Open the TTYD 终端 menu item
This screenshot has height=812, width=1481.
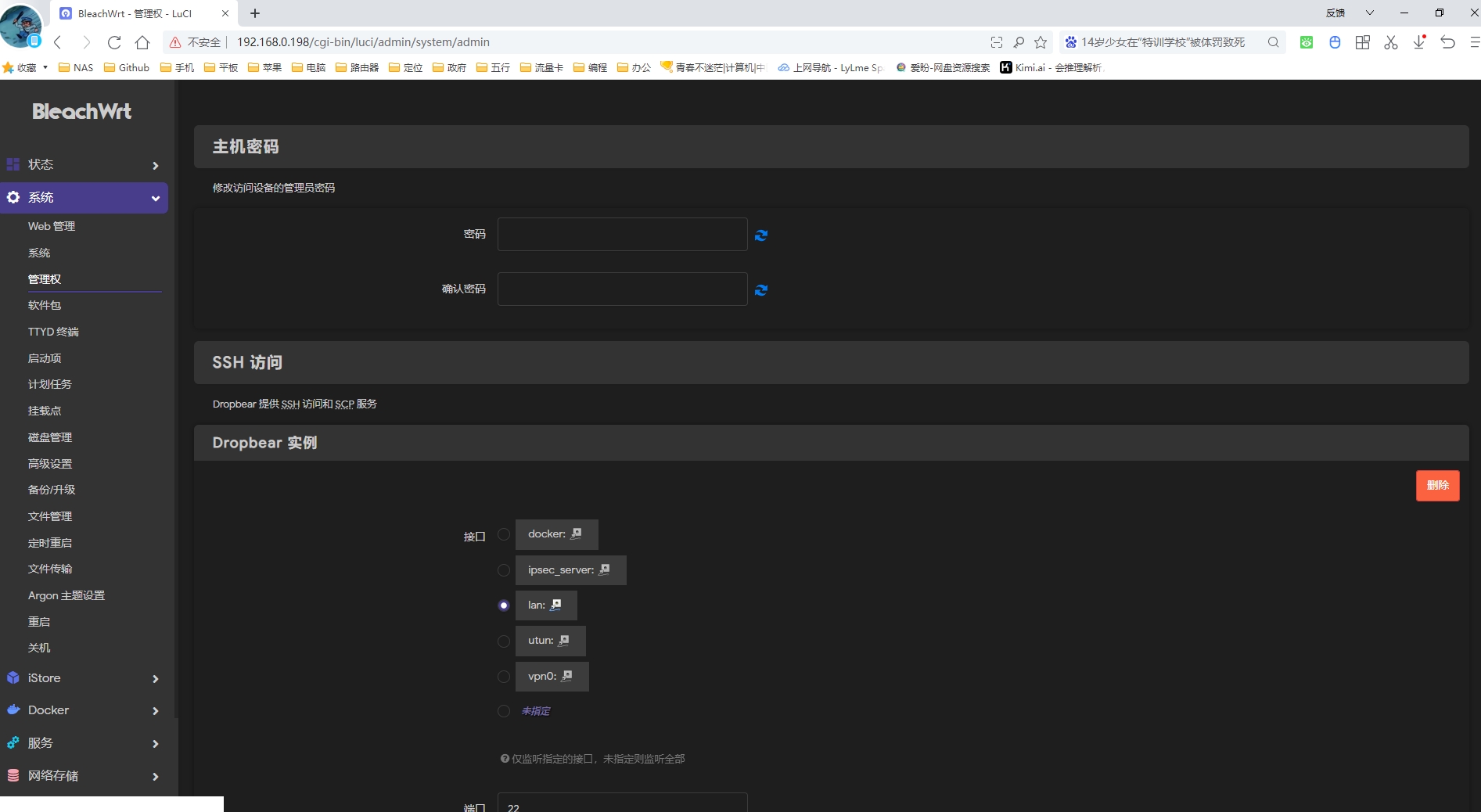[53, 332]
